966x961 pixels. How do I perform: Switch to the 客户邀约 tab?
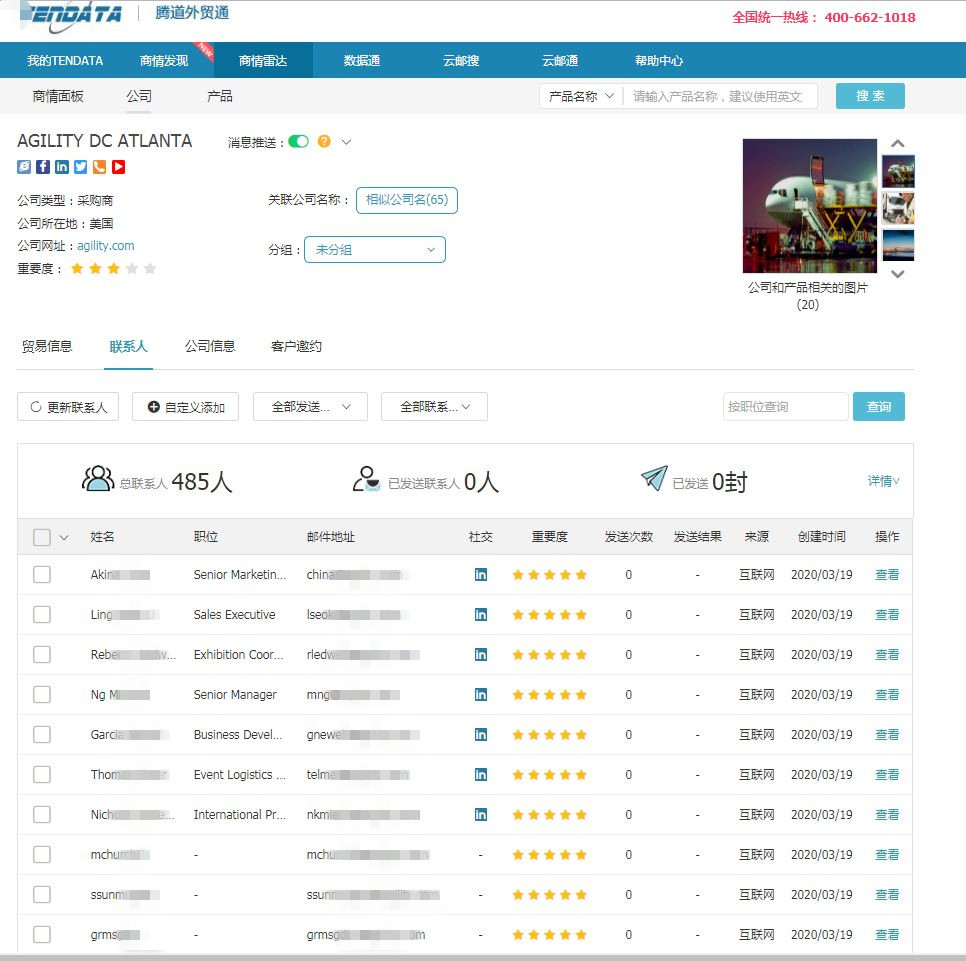tap(296, 346)
